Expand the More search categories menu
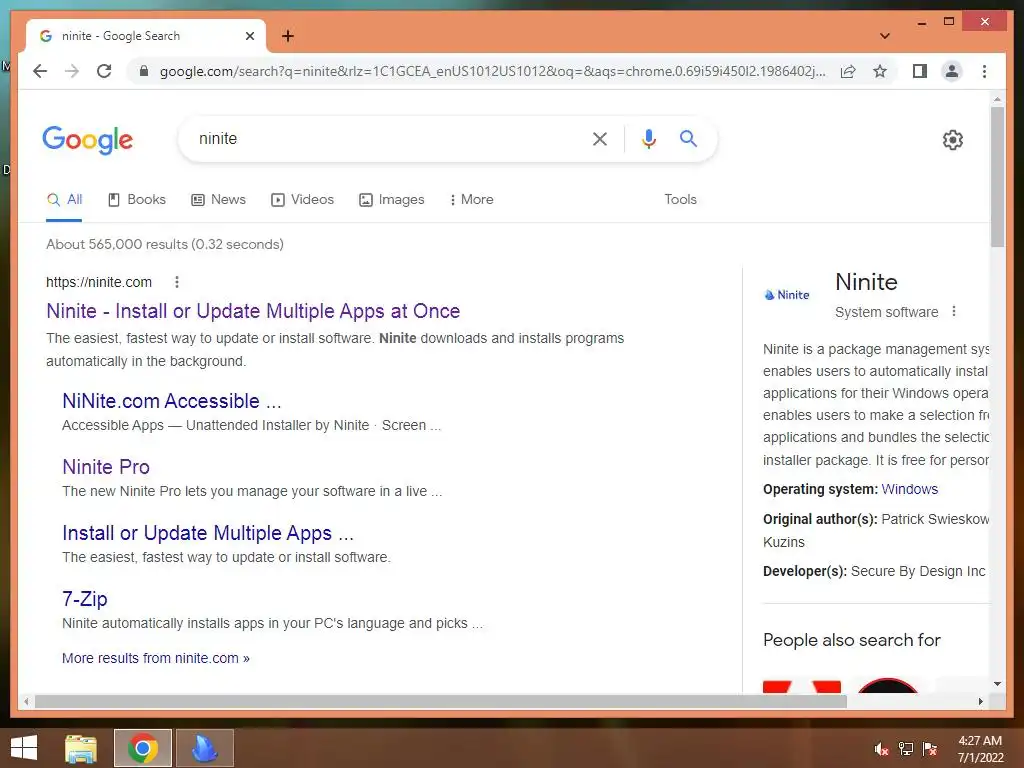 [x=472, y=200]
